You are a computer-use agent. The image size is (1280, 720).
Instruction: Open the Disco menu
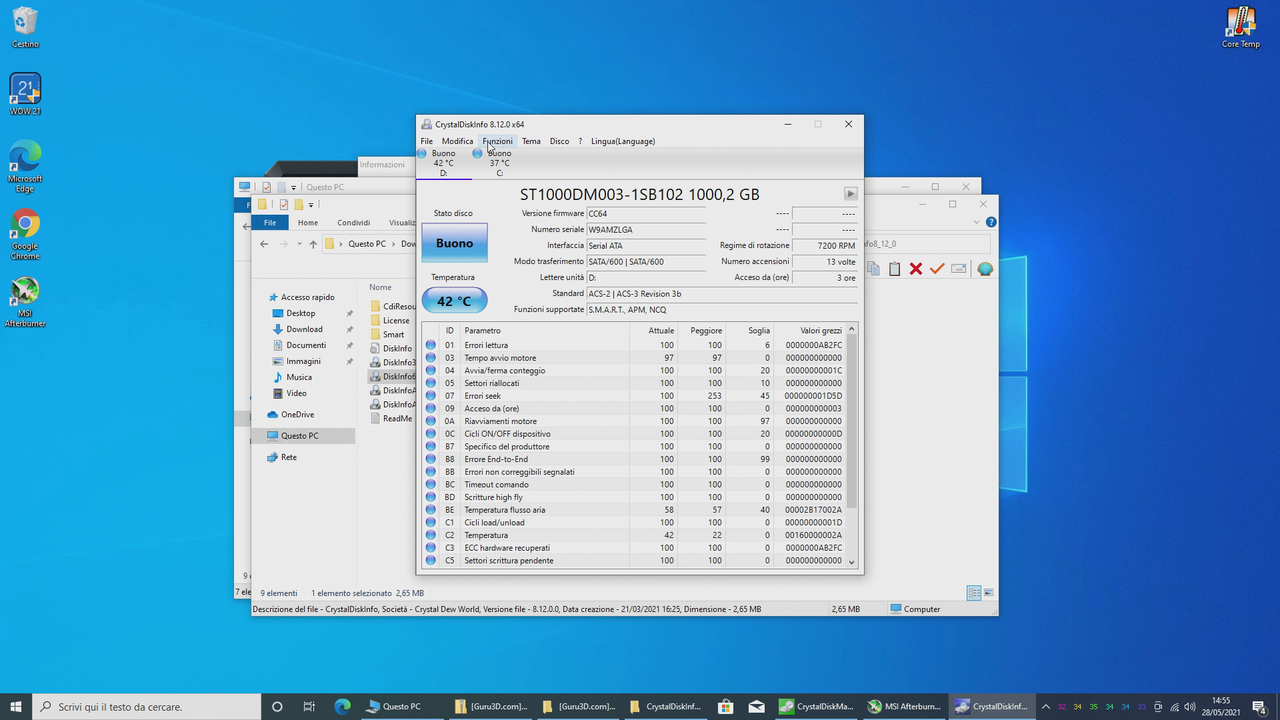[x=559, y=141]
